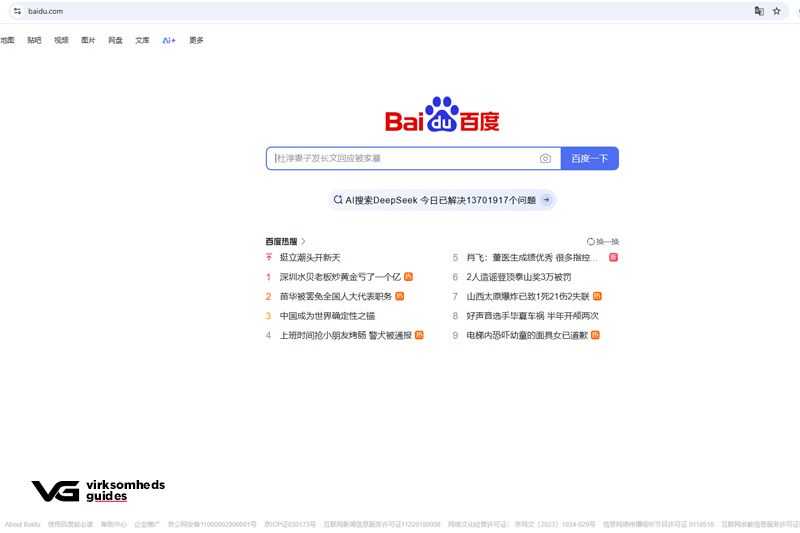Open the 地图 navigation link
This screenshot has height=533, width=800.
[7, 40]
